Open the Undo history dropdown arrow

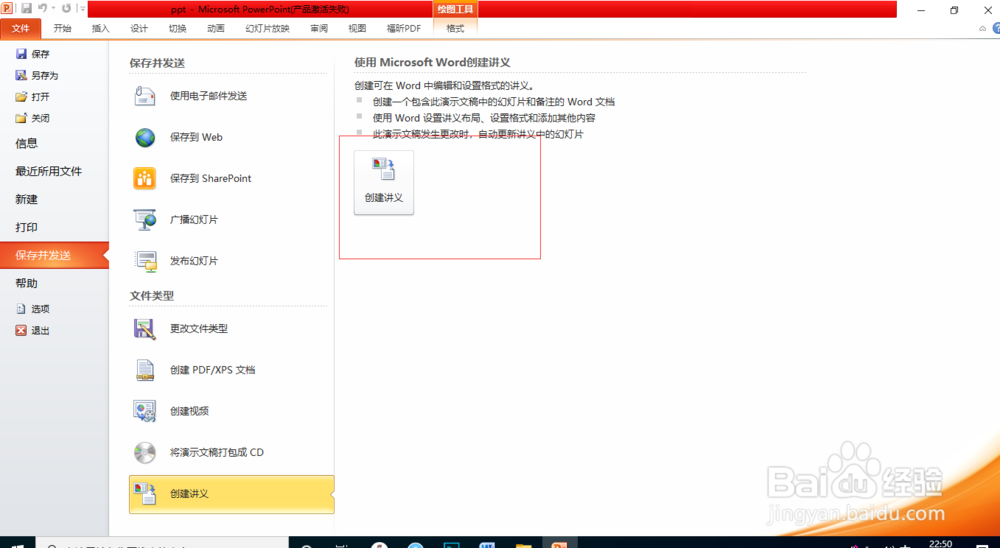click(x=52, y=9)
